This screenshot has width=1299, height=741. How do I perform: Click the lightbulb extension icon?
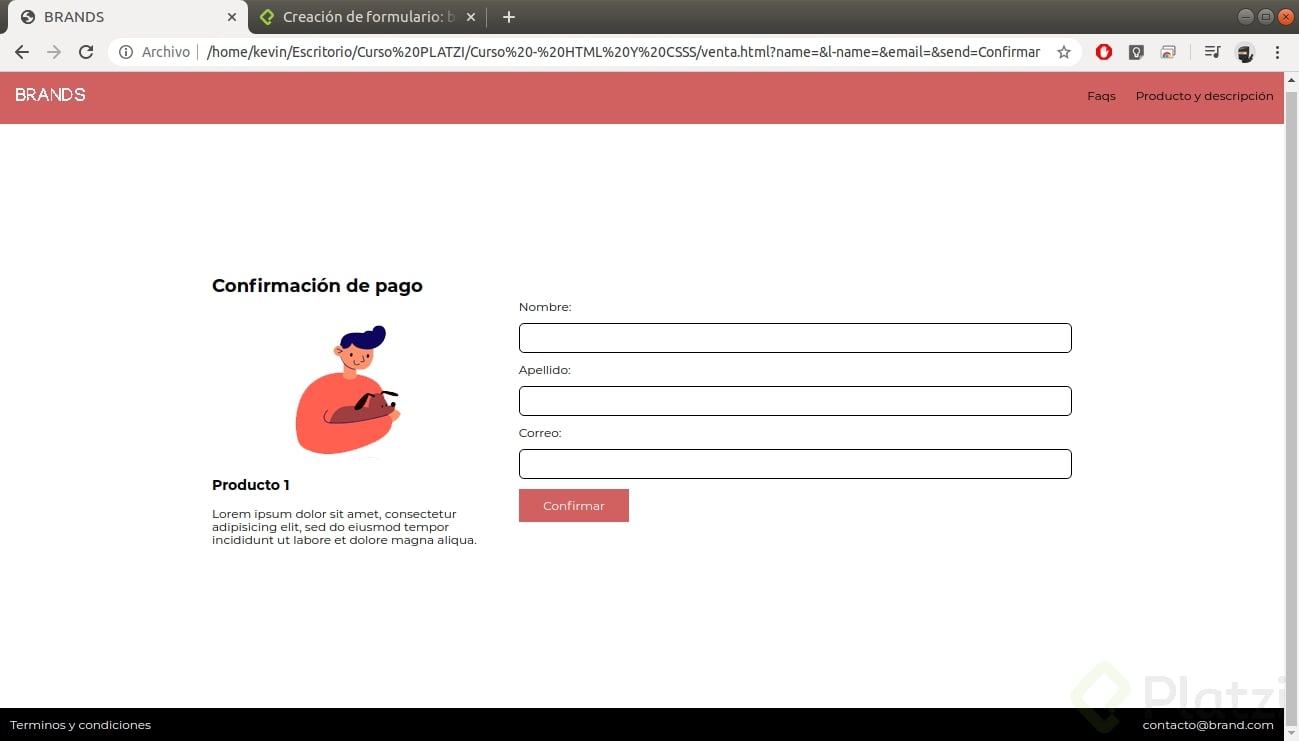coord(1136,52)
